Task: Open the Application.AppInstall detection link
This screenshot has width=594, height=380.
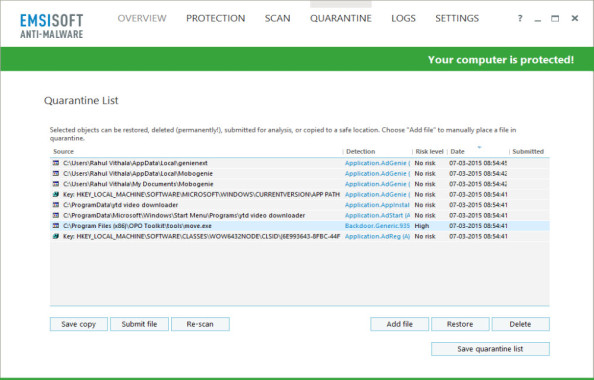Action: point(377,205)
